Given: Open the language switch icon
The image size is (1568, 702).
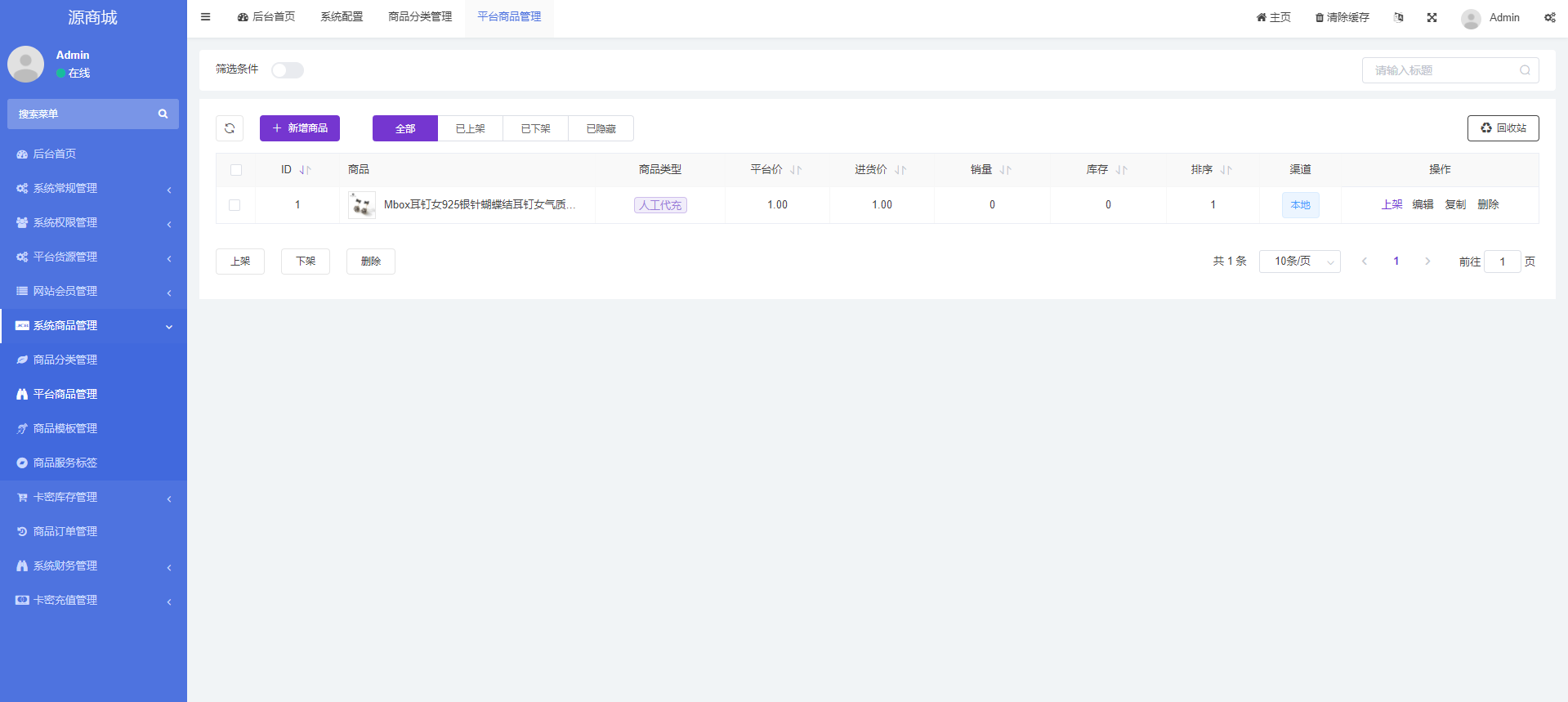Looking at the screenshot, I should (1398, 17).
